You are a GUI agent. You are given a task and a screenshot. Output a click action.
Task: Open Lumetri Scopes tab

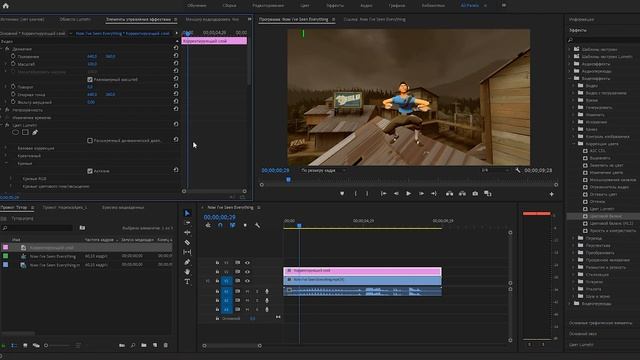point(75,19)
